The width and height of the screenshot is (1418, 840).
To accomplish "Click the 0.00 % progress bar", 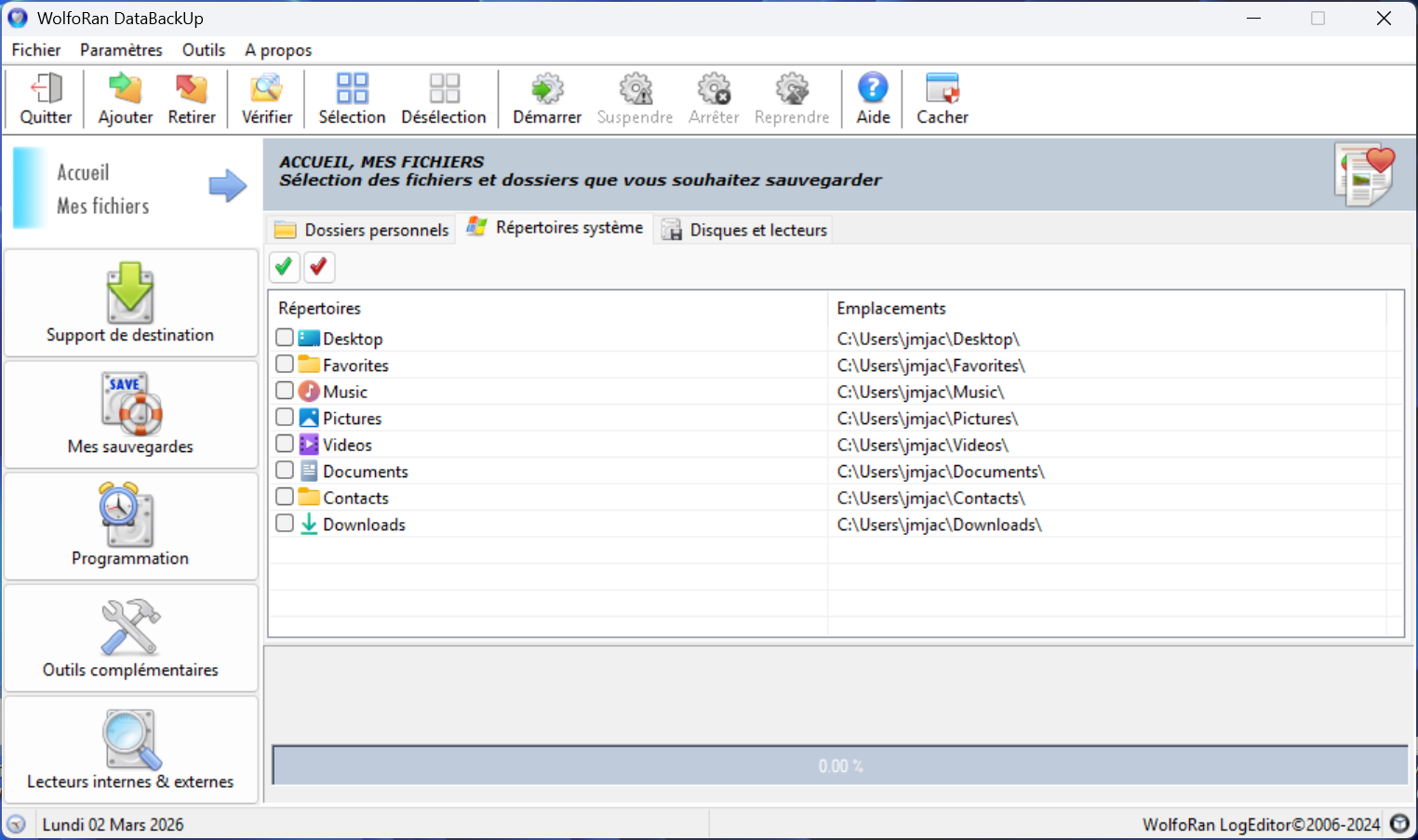I will [x=839, y=766].
